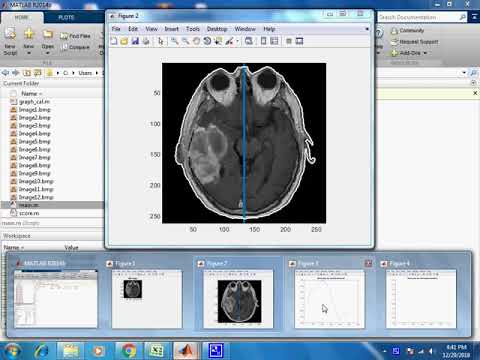This screenshot has height=360, width=480.
Task: Select Image4.bmp in Current Folder
Action: 35,134
